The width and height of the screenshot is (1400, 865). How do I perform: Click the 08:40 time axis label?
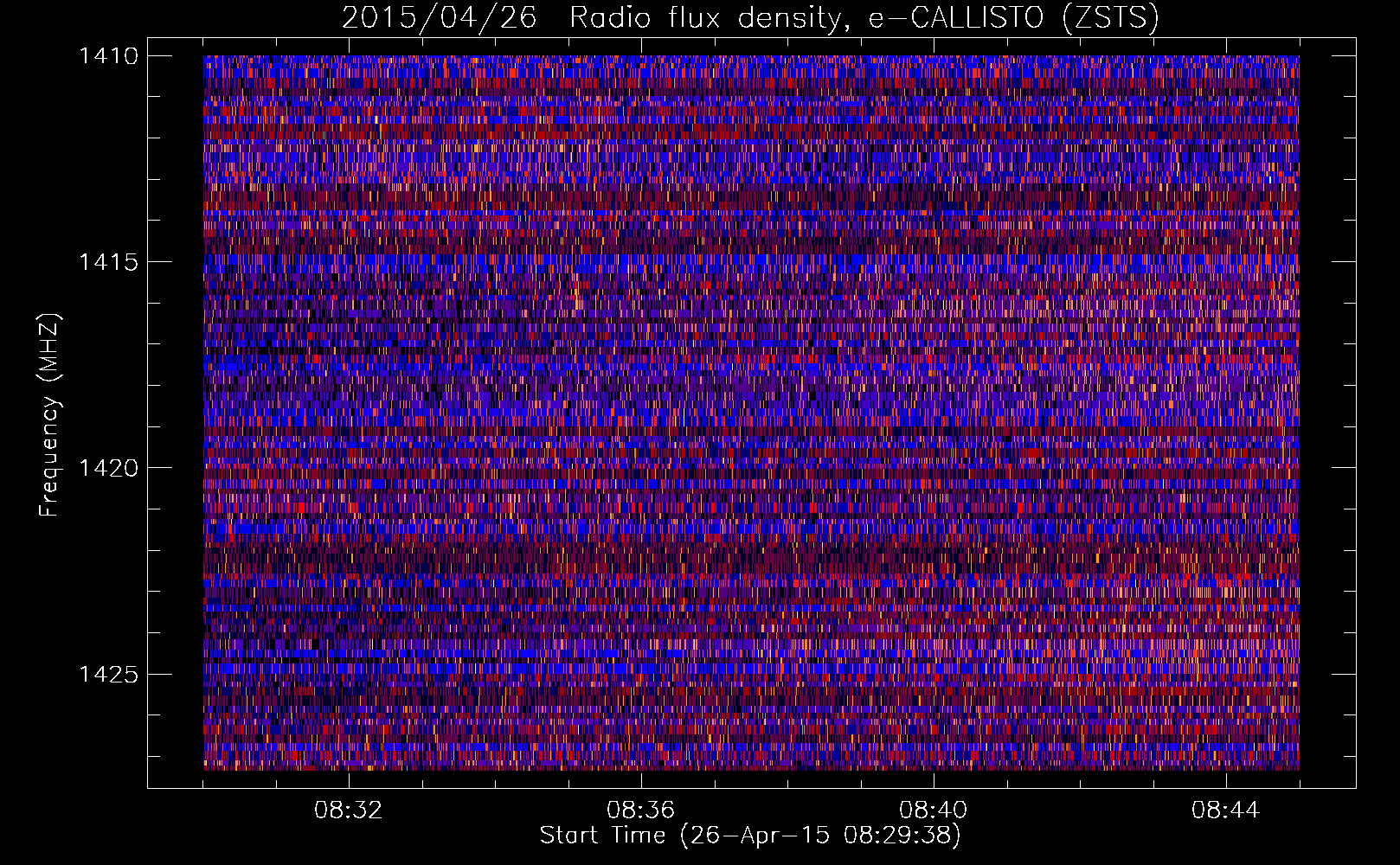(x=933, y=811)
